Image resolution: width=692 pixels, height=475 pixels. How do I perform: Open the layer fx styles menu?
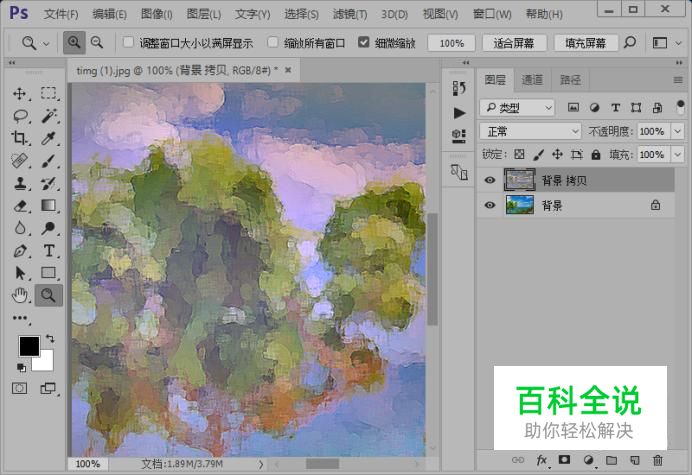click(x=542, y=460)
